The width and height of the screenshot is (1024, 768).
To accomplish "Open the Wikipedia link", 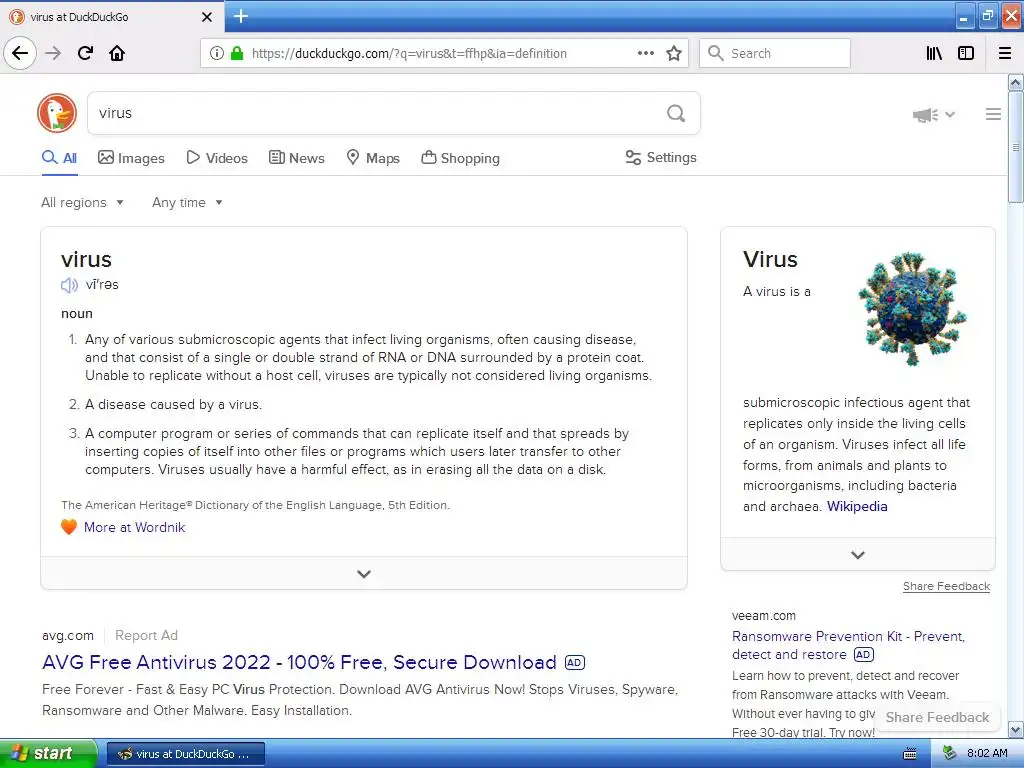I will pos(857,506).
